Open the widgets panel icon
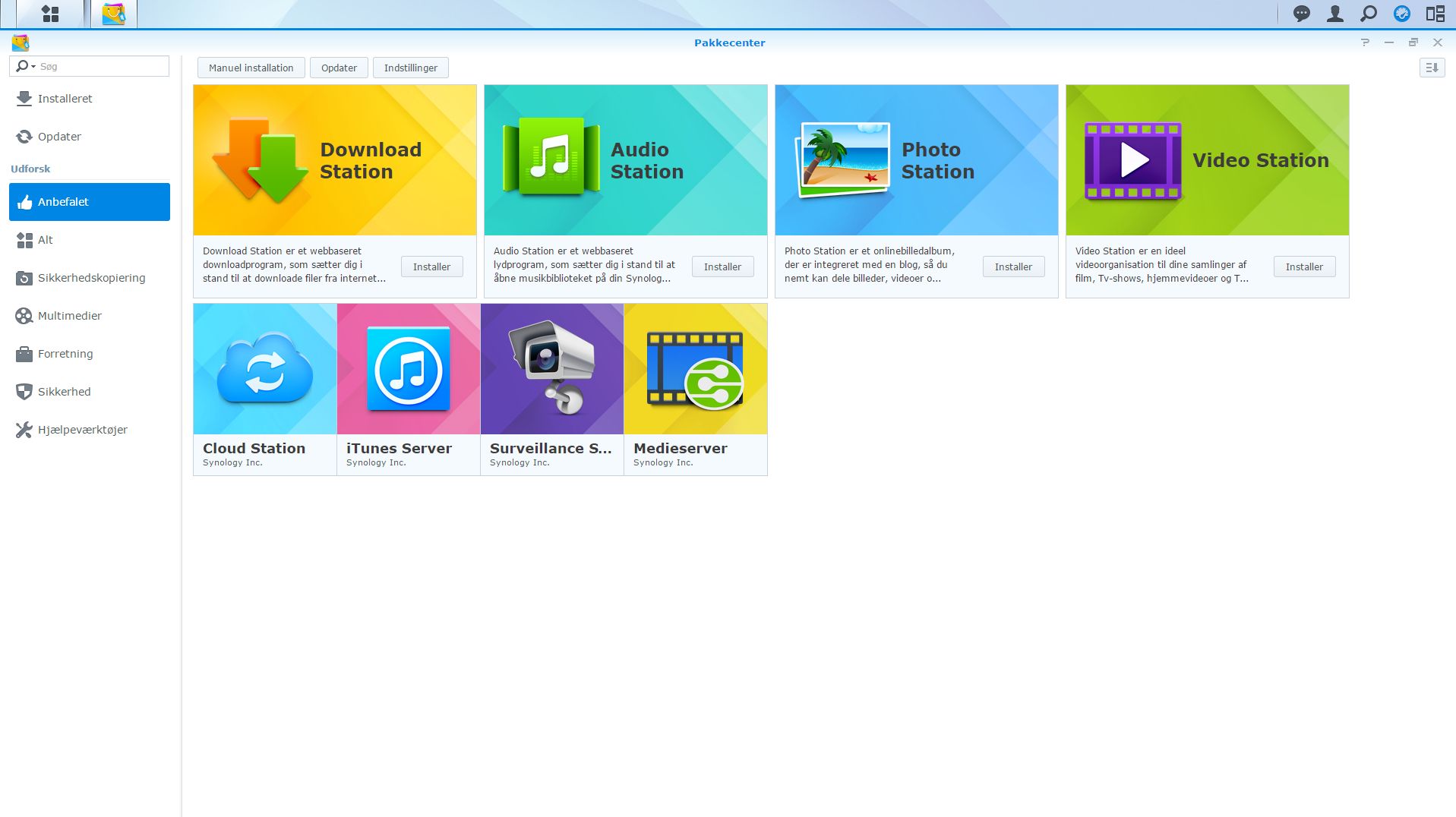The image size is (1456, 817). coord(1435,14)
